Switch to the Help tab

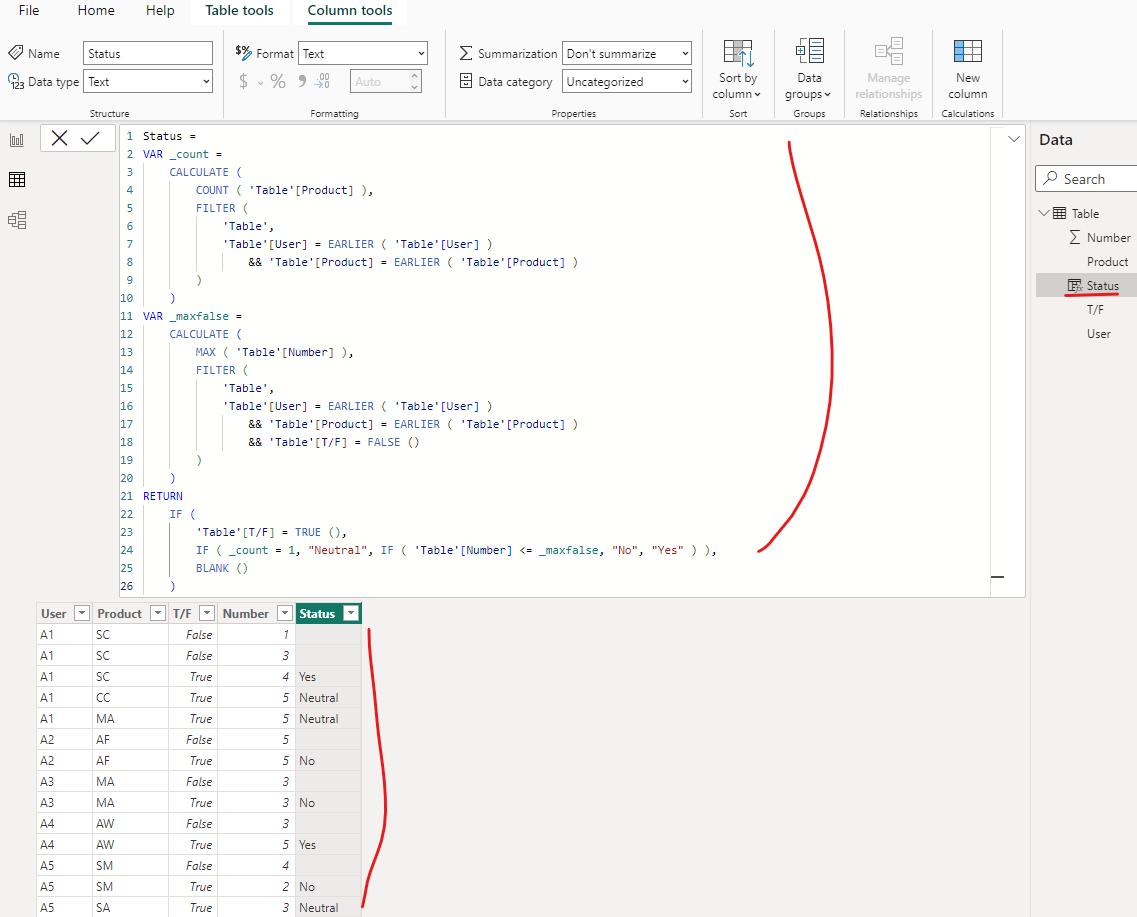point(160,10)
